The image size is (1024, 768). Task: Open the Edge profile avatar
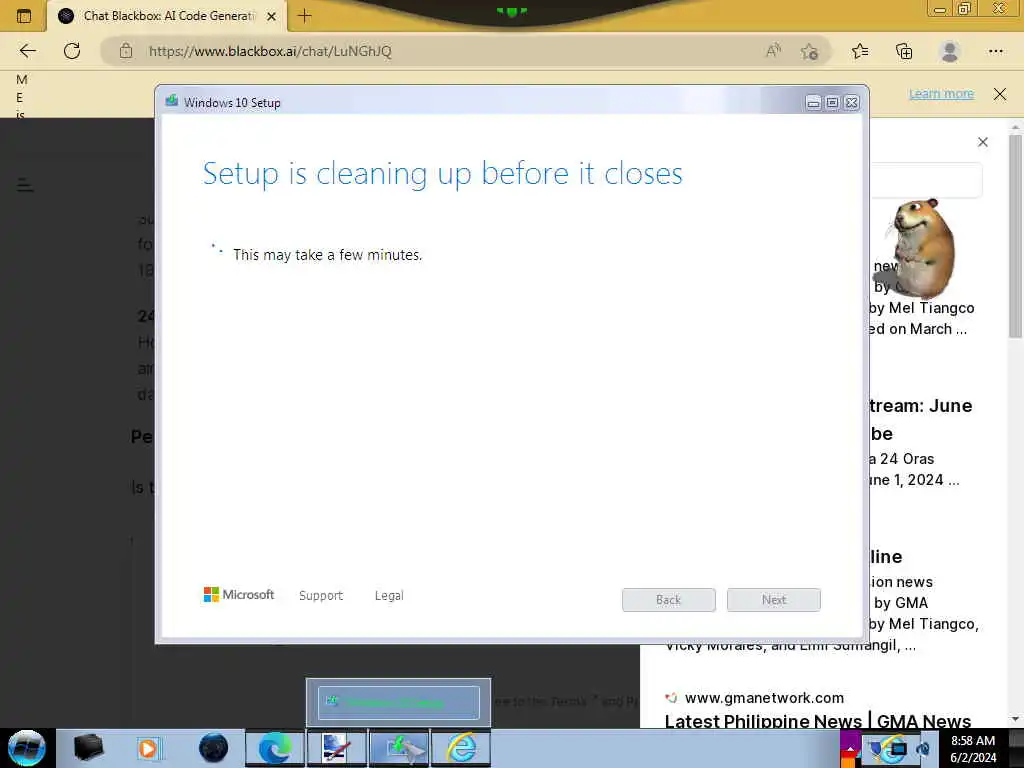pos(950,51)
